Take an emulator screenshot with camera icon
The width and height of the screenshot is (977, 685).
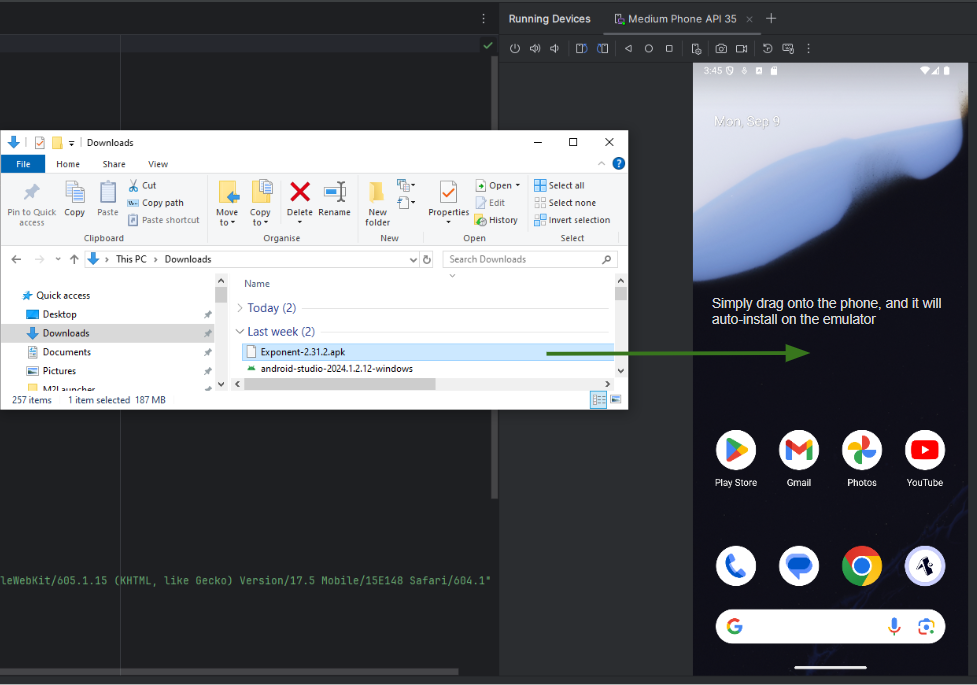point(721,48)
